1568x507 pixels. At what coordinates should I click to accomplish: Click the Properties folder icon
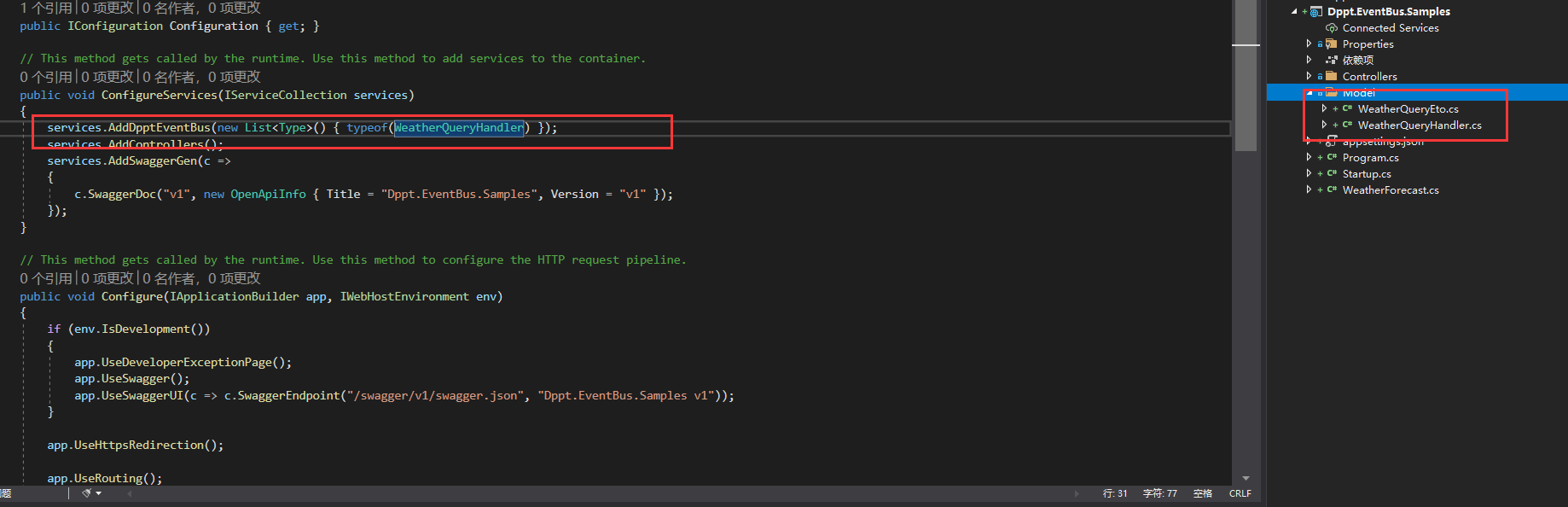[x=1331, y=44]
